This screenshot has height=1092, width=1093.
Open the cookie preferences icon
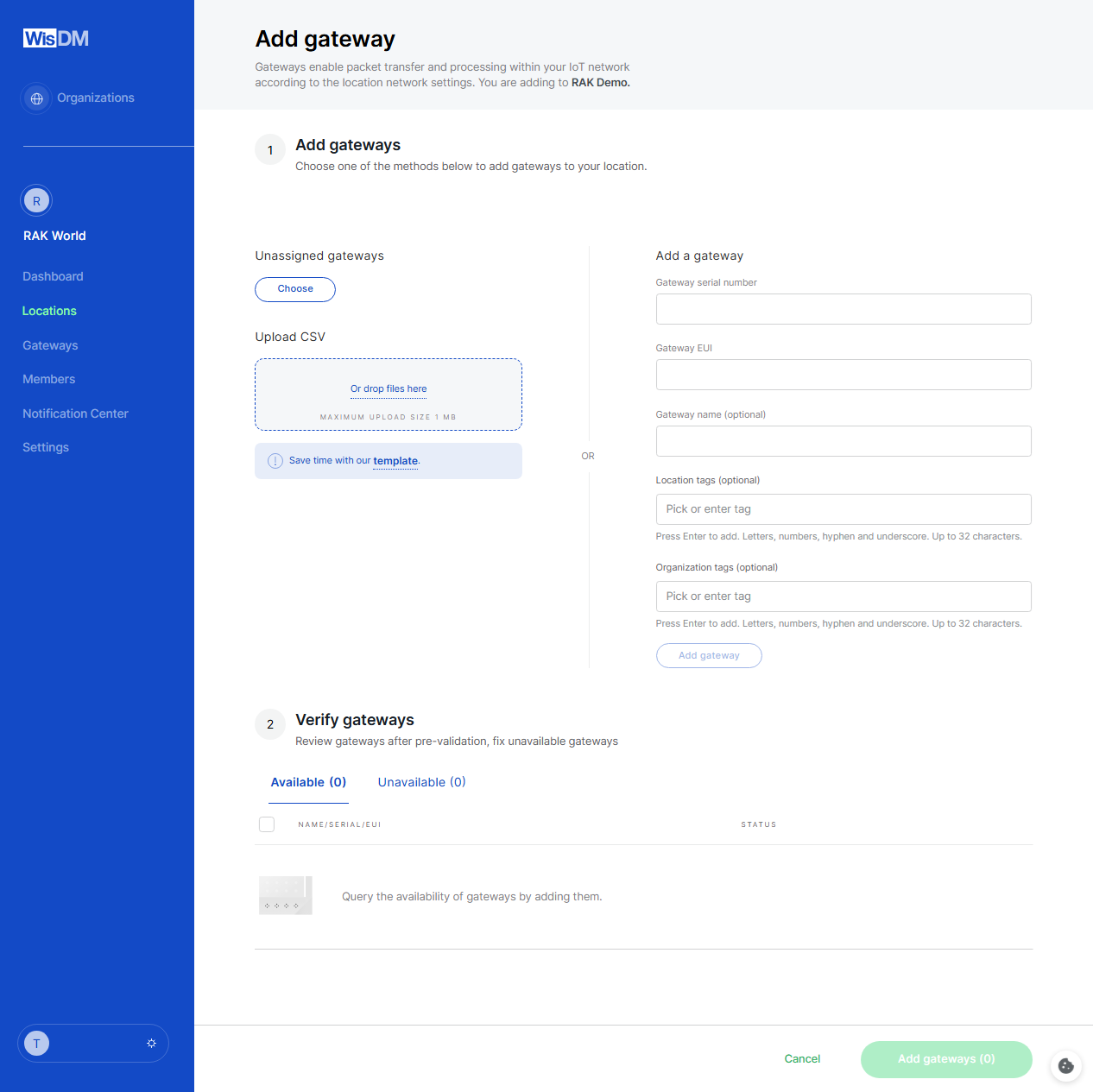(x=1066, y=1066)
